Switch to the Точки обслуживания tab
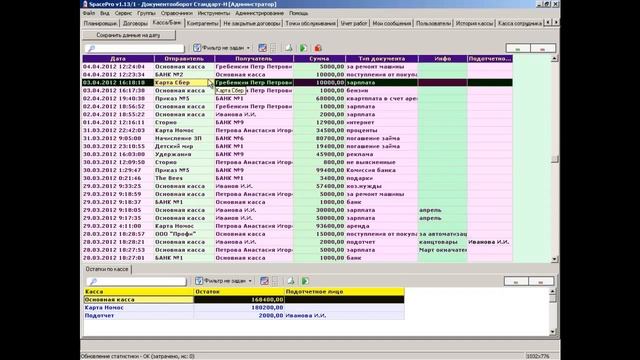The image size is (640, 360). click(x=311, y=23)
